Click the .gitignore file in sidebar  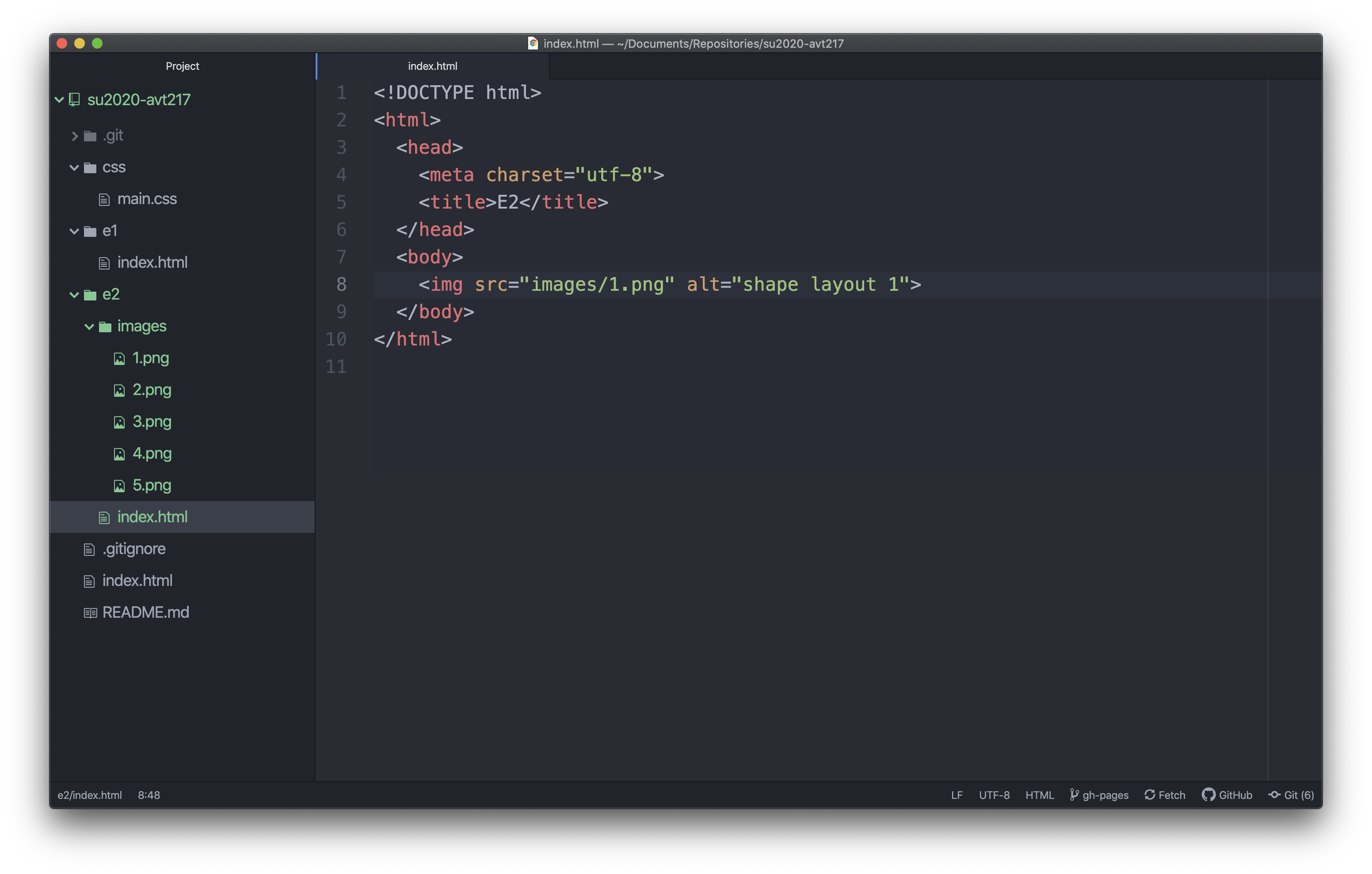(135, 548)
